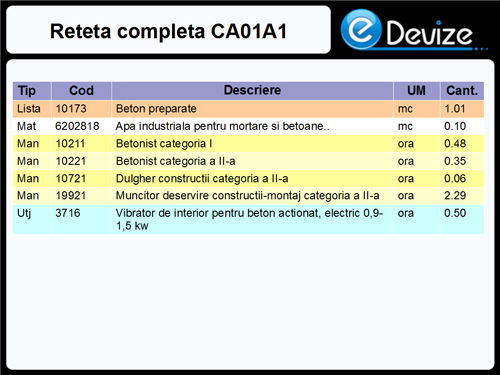Click quantity 2.29
This screenshot has height=375, width=500.
(455, 195)
